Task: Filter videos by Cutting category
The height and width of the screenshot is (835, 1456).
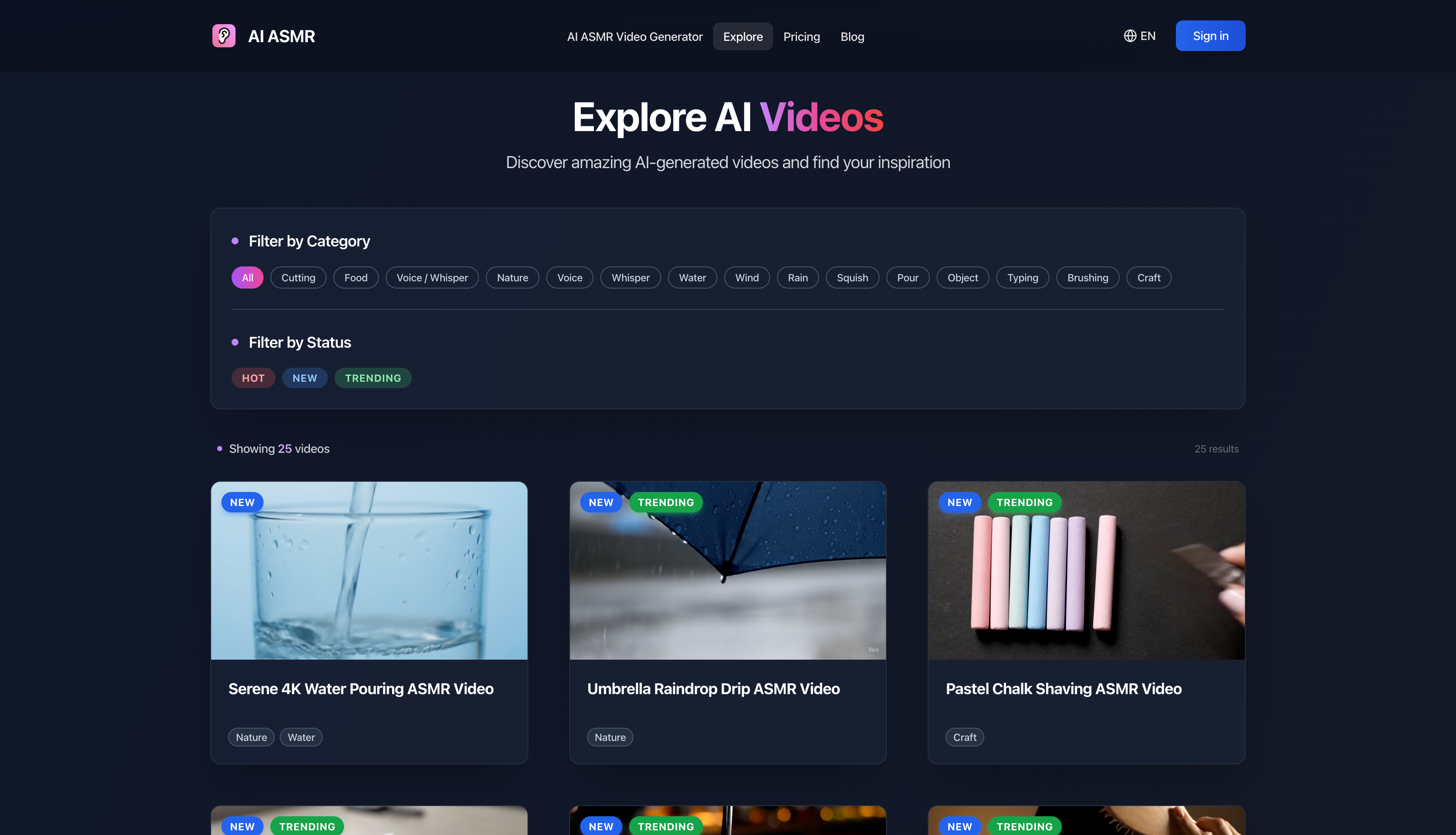Action: [298, 277]
